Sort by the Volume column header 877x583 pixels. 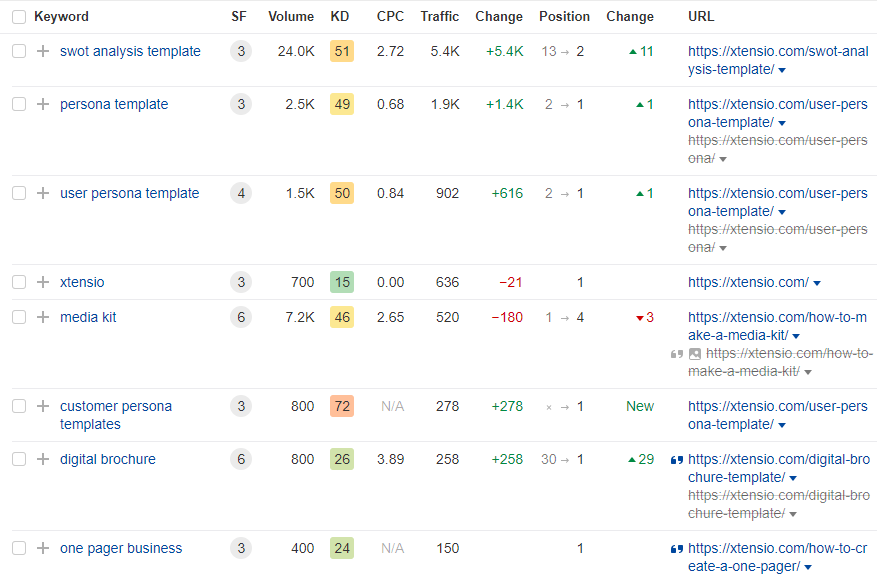pyautogui.click(x=291, y=17)
